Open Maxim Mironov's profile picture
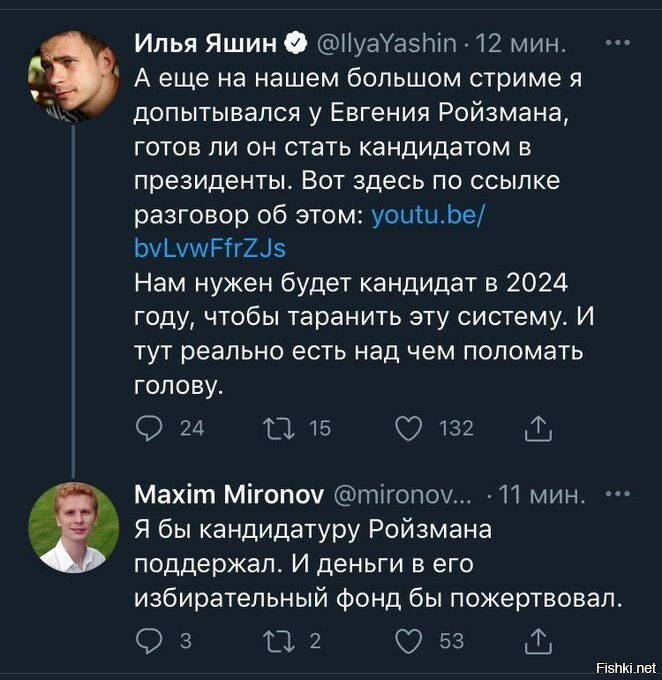This screenshot has width=662, height=680. (x=73, y=527)
